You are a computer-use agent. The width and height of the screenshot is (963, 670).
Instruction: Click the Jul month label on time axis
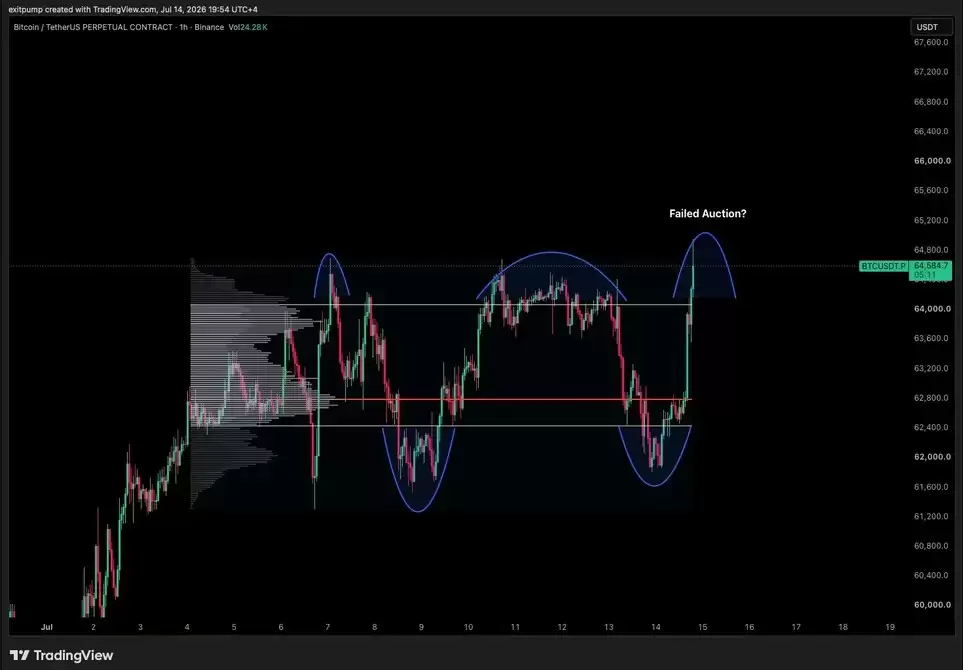click(x=47, y=627)
